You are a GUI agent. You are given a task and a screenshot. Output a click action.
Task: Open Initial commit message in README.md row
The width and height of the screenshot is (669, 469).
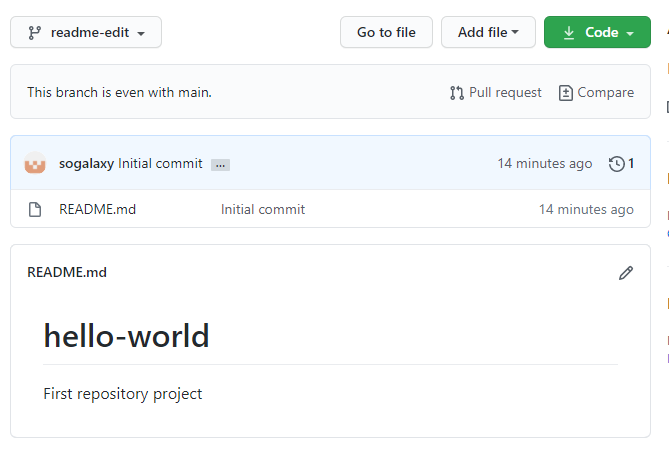[x=263, y=209]
